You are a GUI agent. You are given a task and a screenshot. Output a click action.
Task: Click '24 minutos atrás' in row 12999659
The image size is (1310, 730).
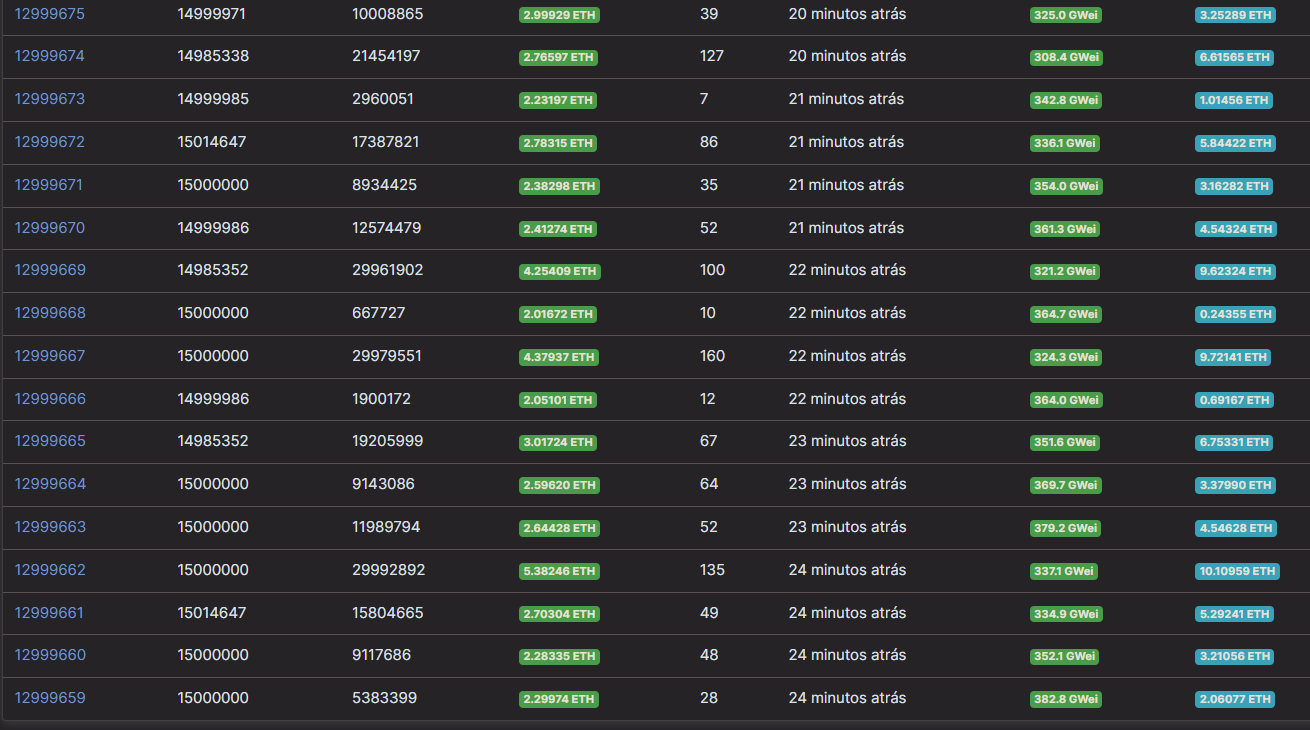point(848,698)
